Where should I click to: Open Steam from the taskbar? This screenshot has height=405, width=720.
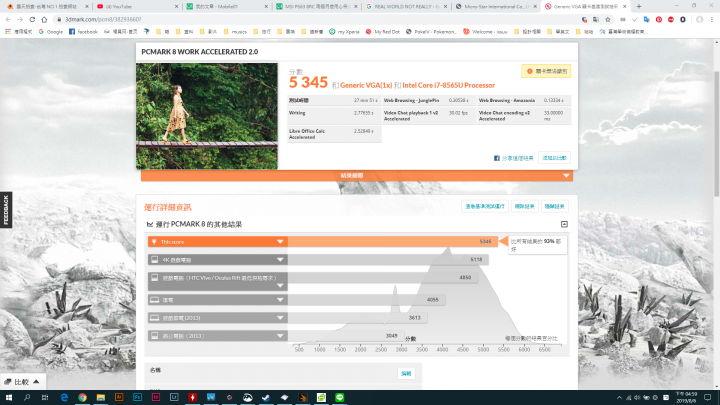click(266, 397)
